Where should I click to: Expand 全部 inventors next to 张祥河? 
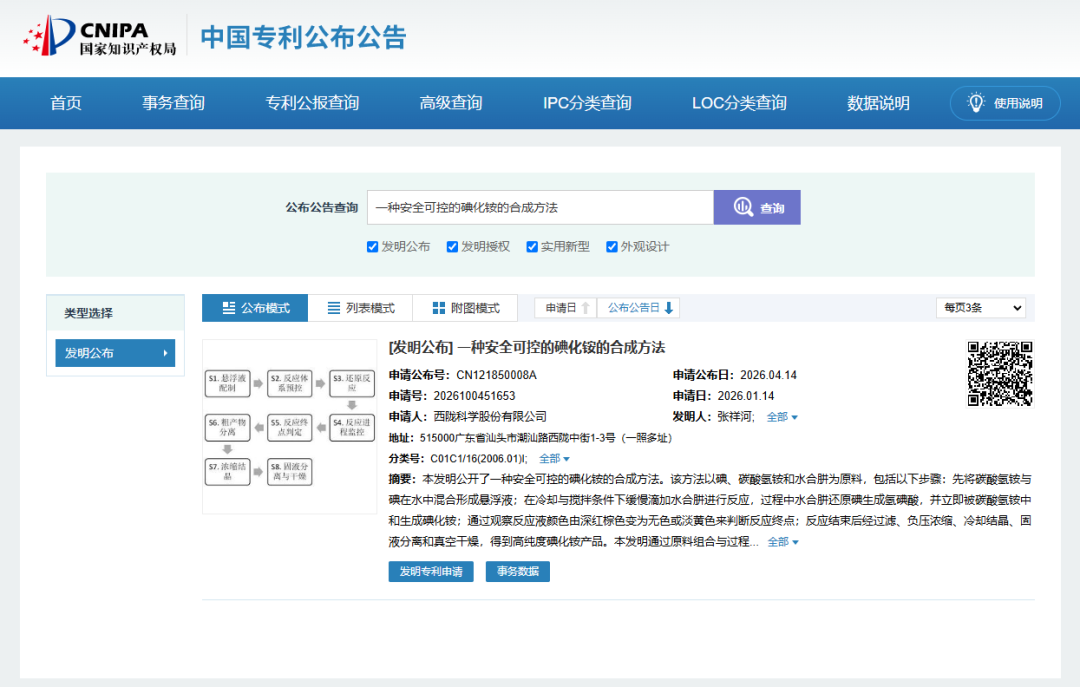point(782,417)
